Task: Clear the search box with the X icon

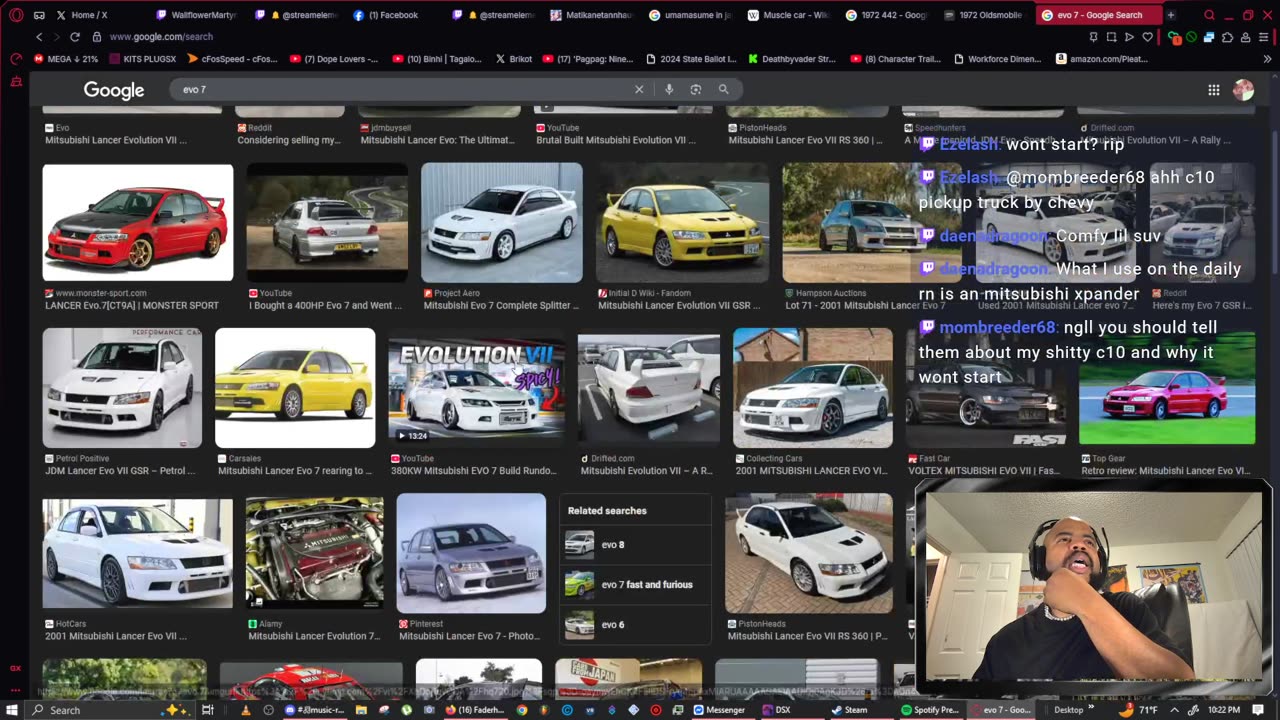Action: point(639,89)
